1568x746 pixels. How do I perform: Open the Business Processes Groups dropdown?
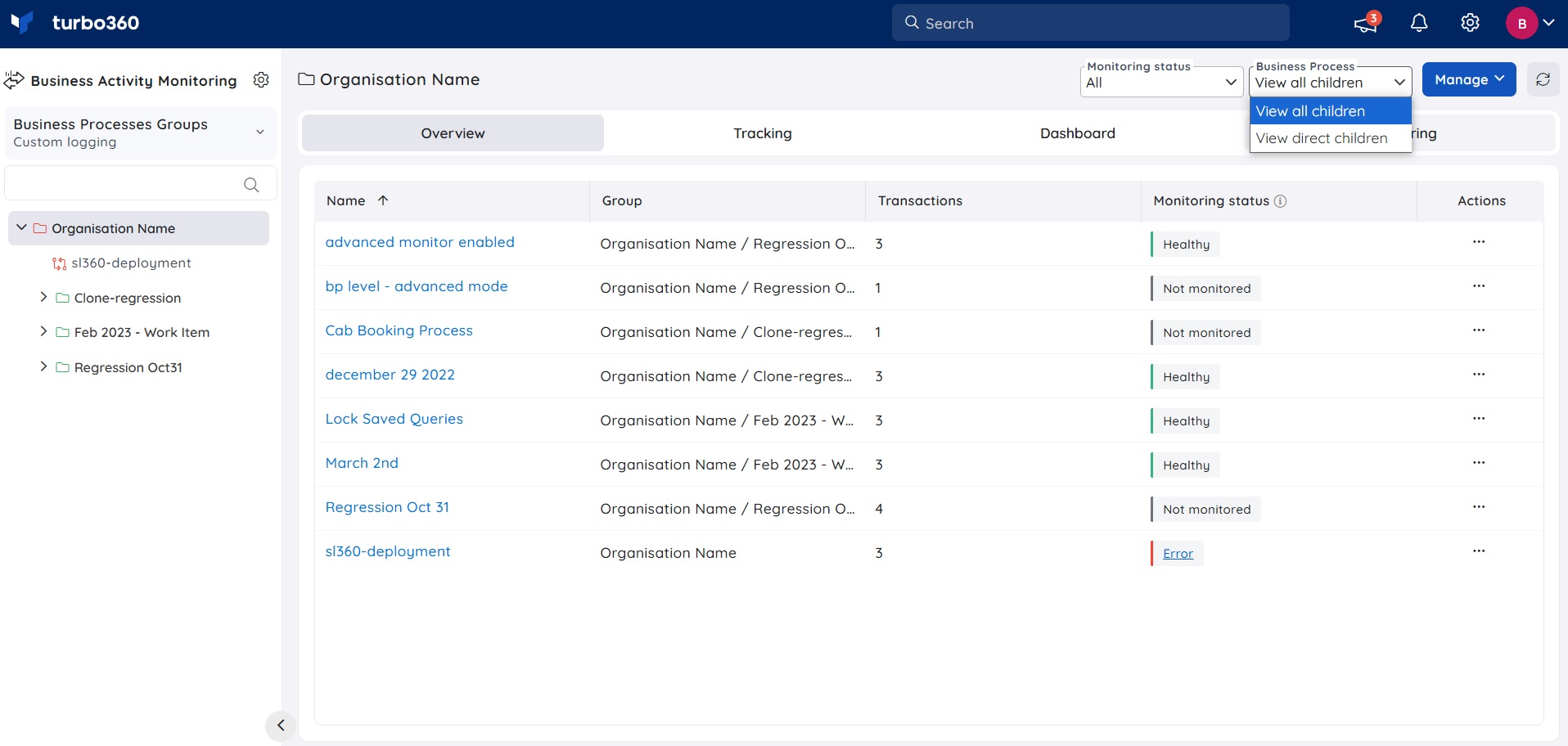click(x=140, y=133)
